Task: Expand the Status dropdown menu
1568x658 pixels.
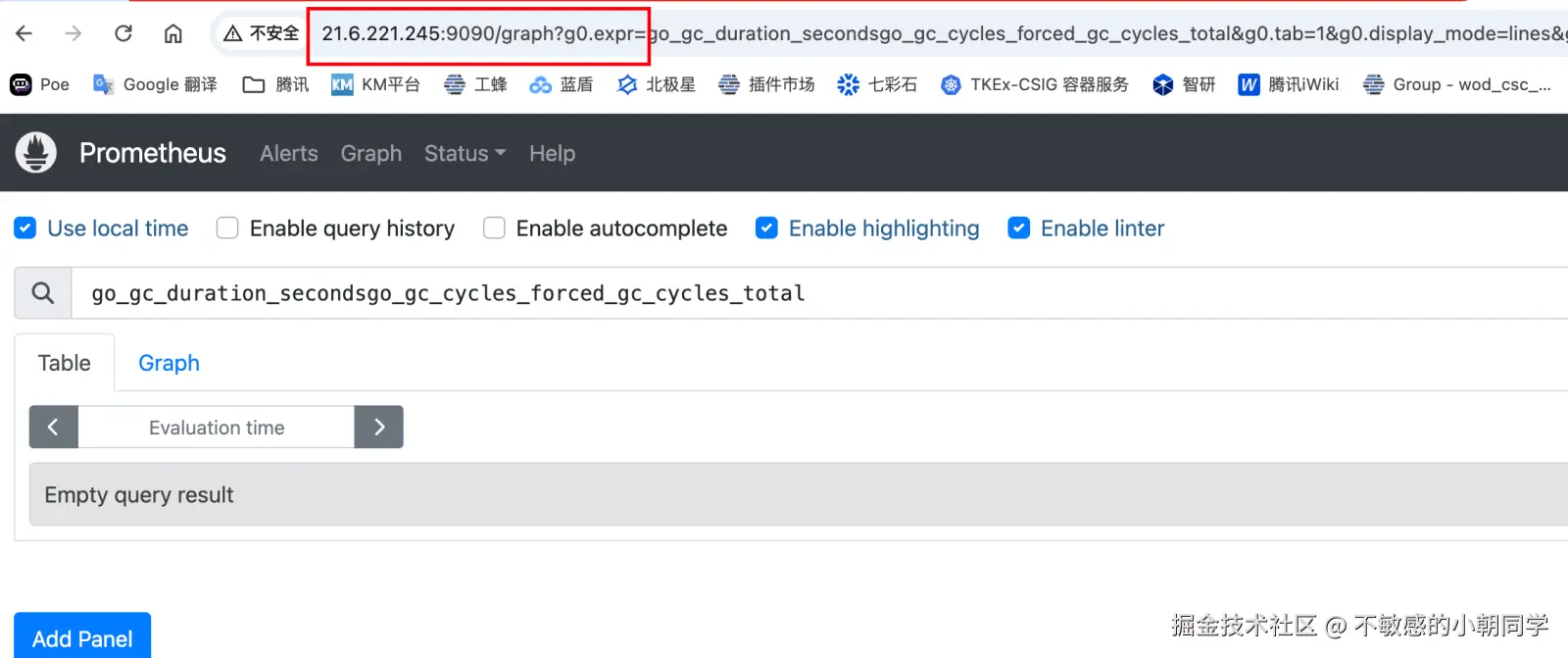Action: [x=465, y=154]
